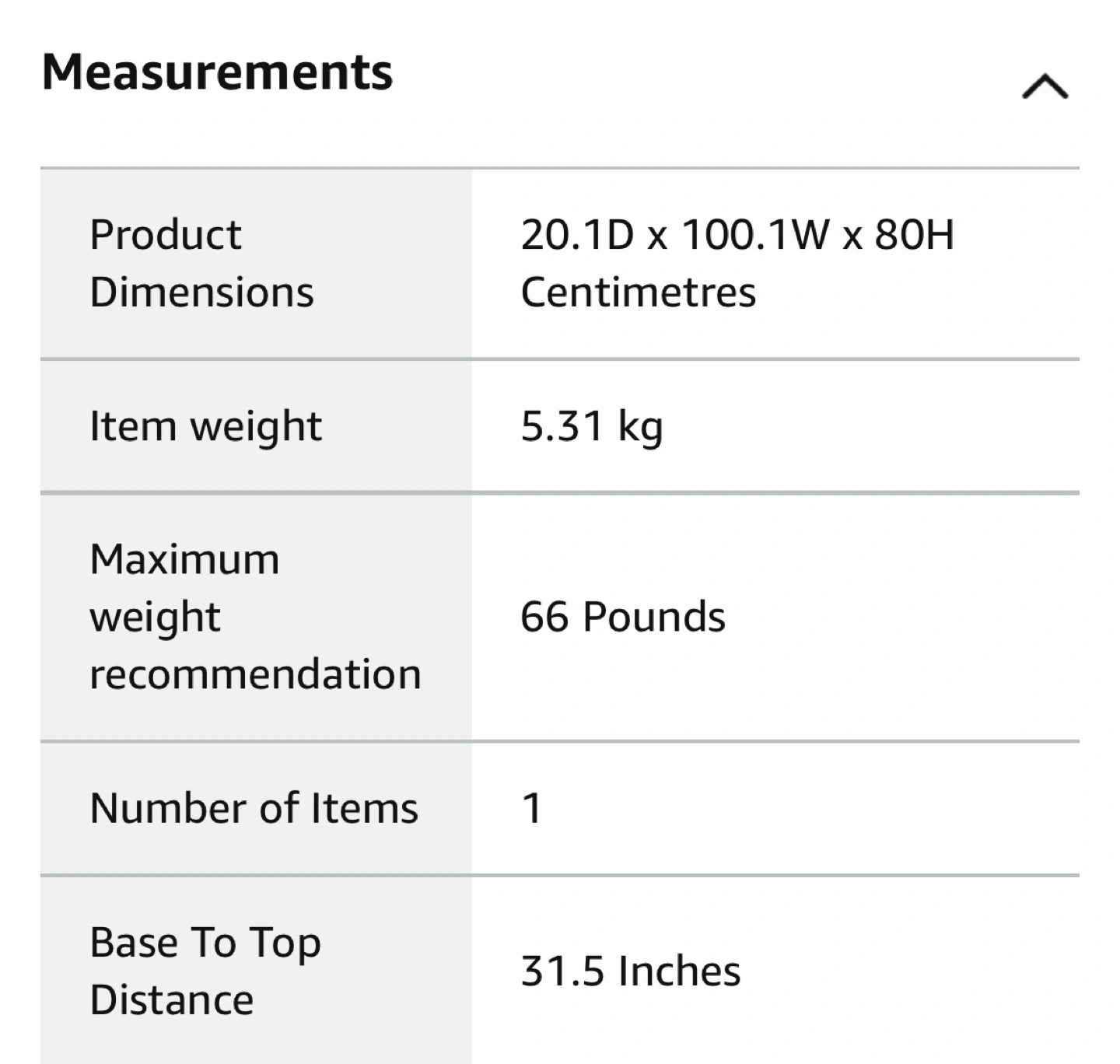1120x1064 pixels.
Task: Click the word Maximum in third row
Action: click(x=184, y=559)
